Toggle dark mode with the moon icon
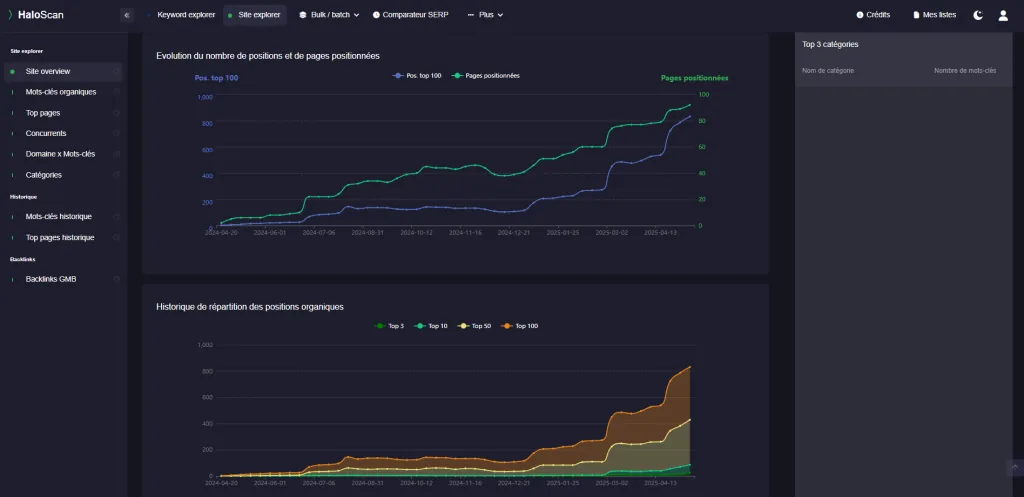Image resolution: width=1024 pixels, height=497 pixels. (x=978, y=15)
